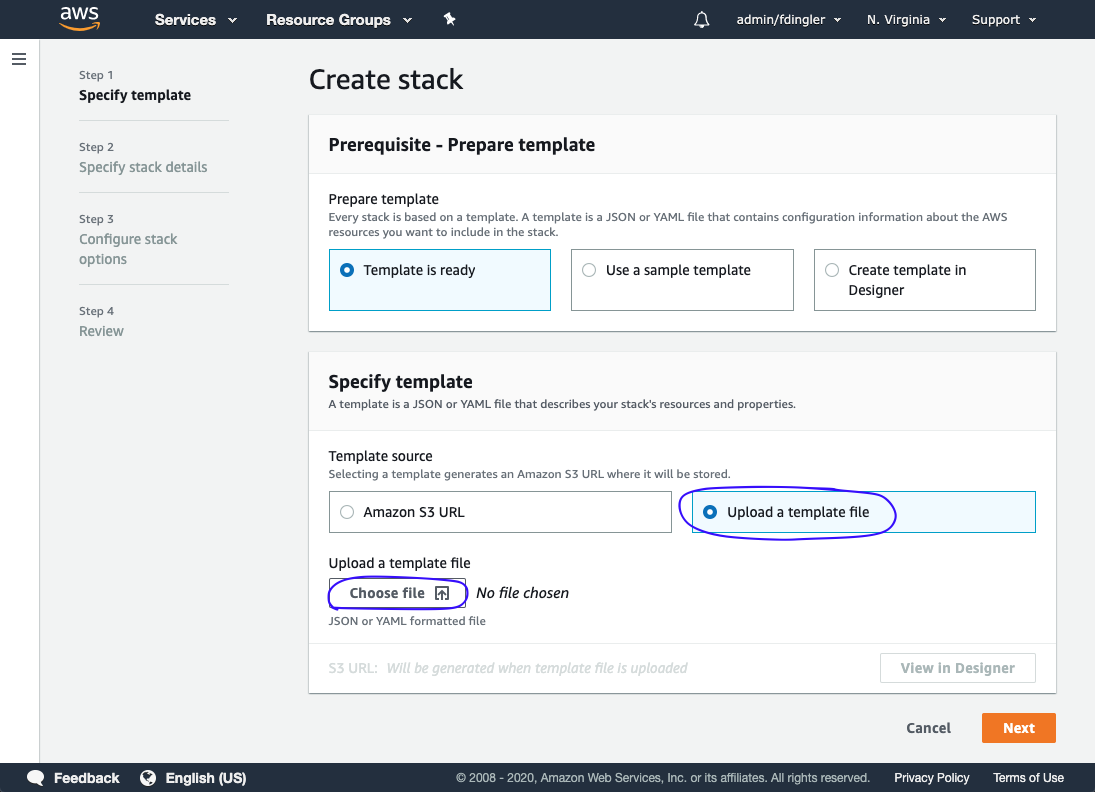
Task: Expand the Services dropdown menu
Action: click(x=196, y=20)
